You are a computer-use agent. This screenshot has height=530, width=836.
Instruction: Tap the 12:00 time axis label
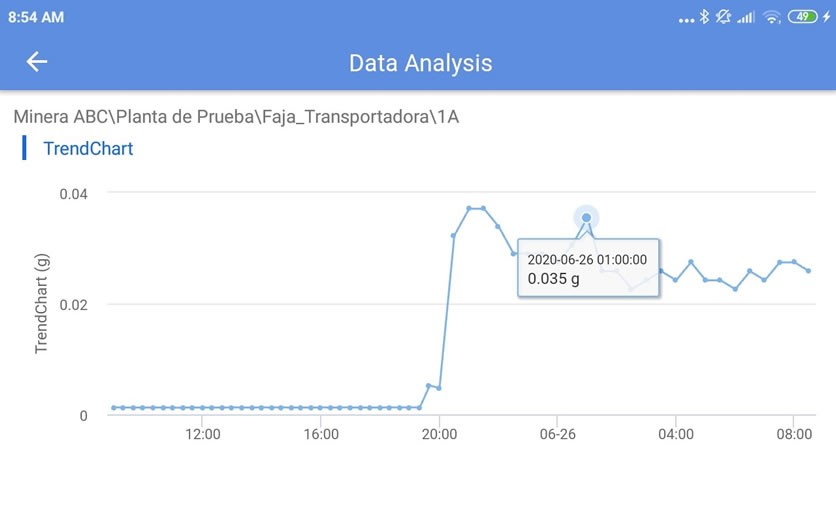pos(203,434)
